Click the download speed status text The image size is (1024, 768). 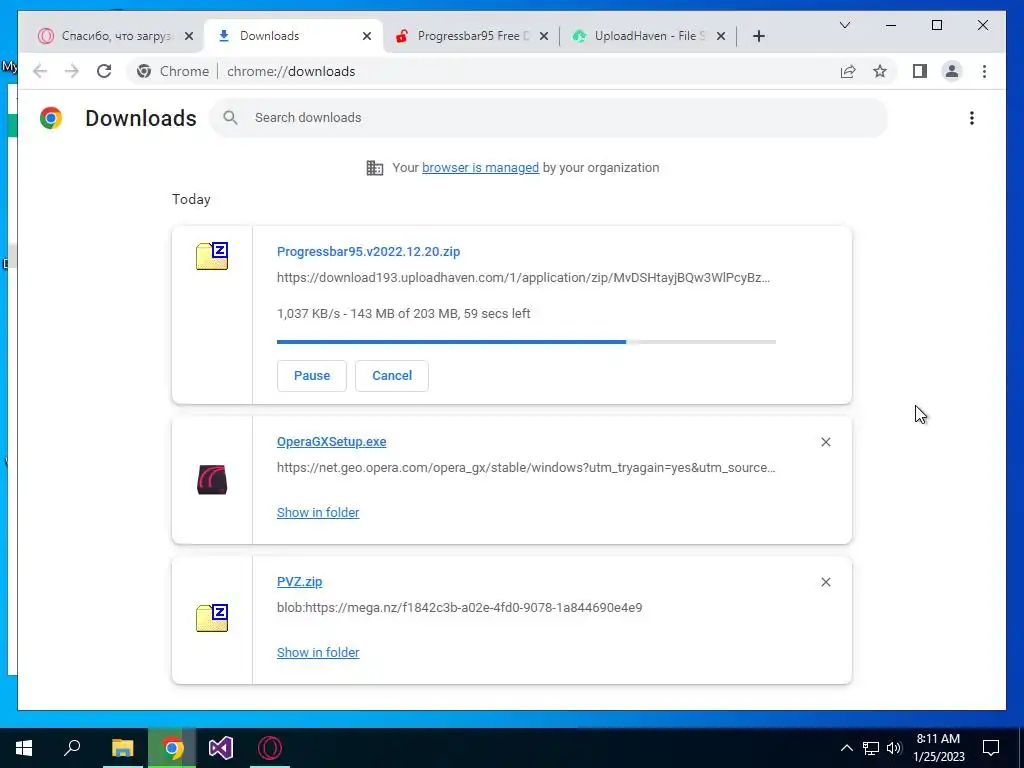coord(404,313)
